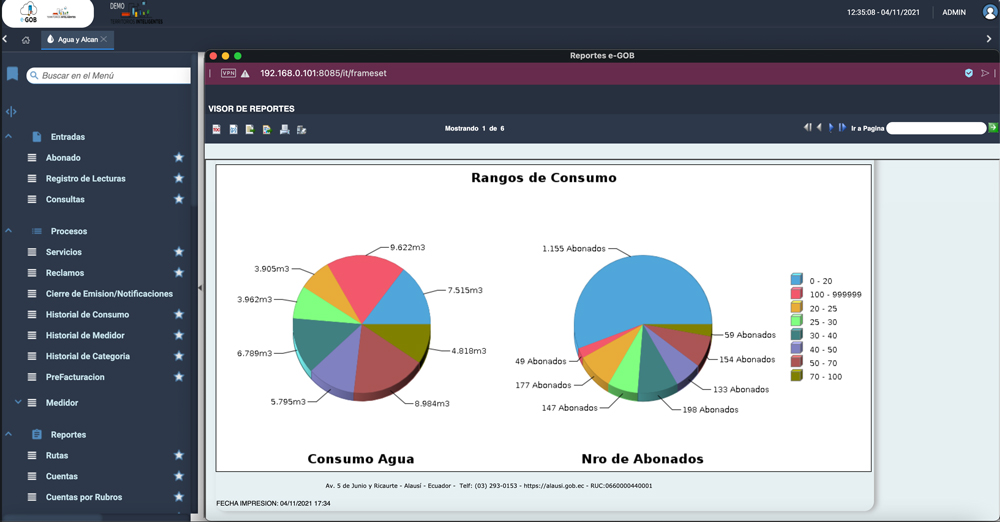Image resolution: width=1000 pixels, height=522 pixels.
Task: Click the 0 - 20 legend color swatch
Action: pos(796,279)
